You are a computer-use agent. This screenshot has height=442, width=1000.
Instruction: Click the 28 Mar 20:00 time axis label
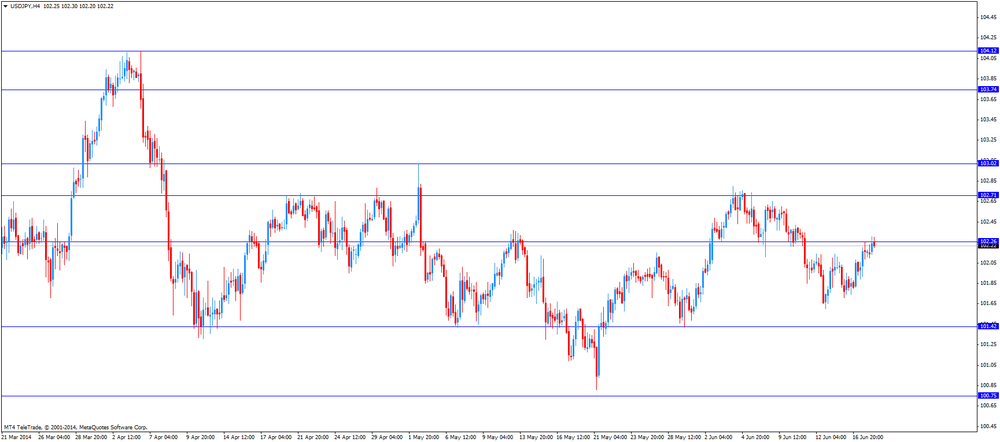91,437
